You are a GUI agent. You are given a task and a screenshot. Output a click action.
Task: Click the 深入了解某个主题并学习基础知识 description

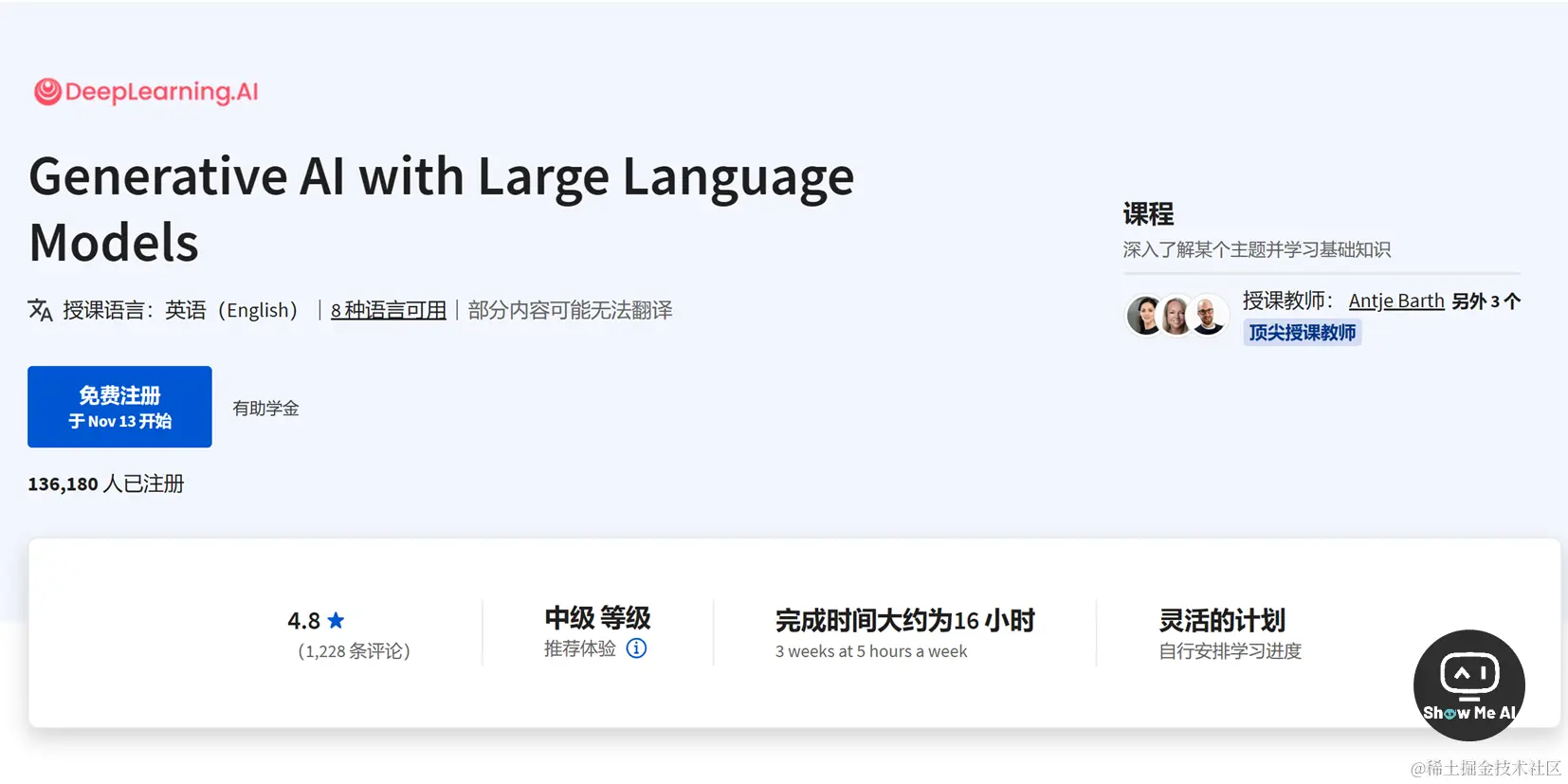1257,249
